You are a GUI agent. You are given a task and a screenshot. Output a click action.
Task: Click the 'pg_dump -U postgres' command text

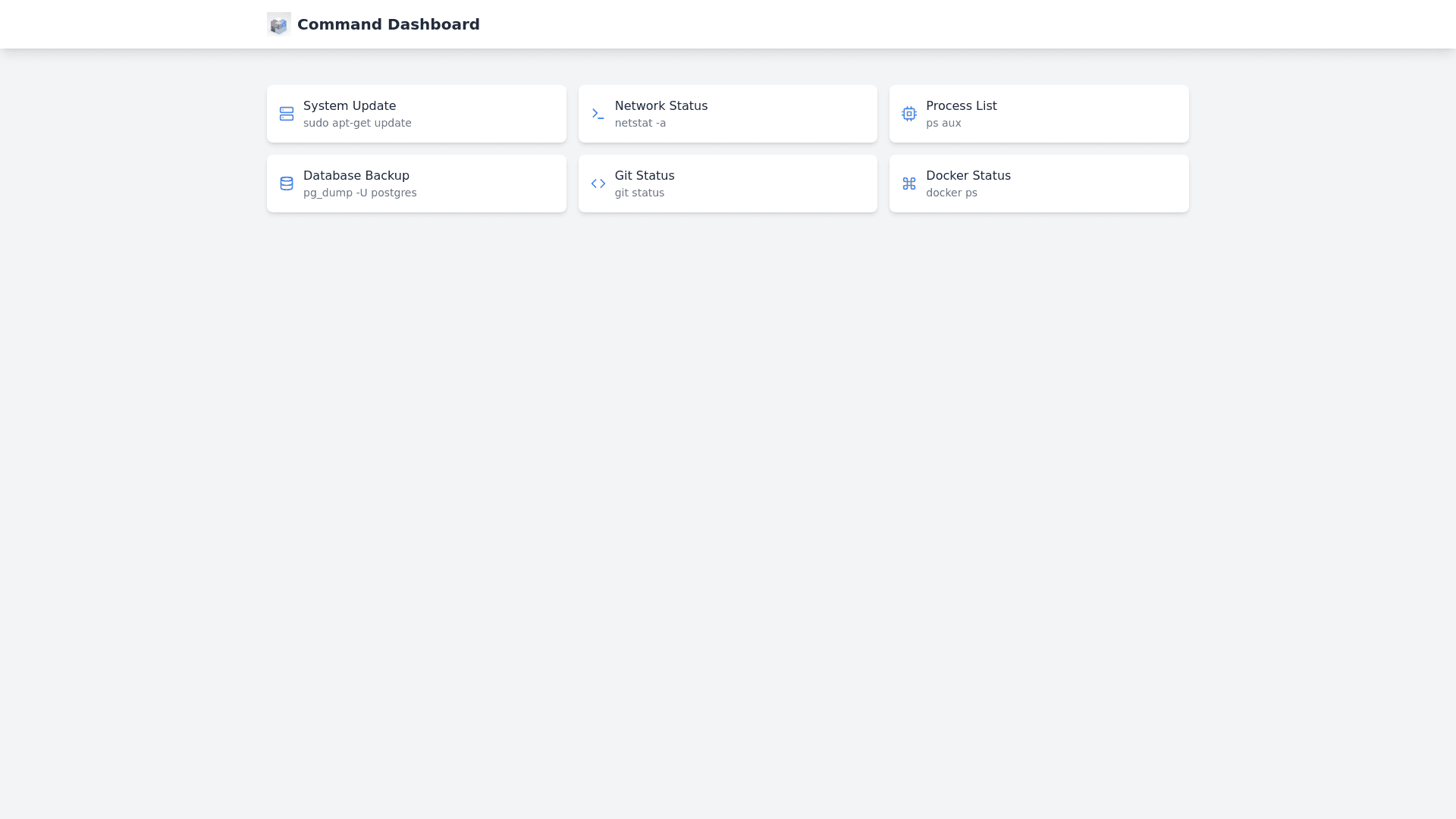click(359, 193)
